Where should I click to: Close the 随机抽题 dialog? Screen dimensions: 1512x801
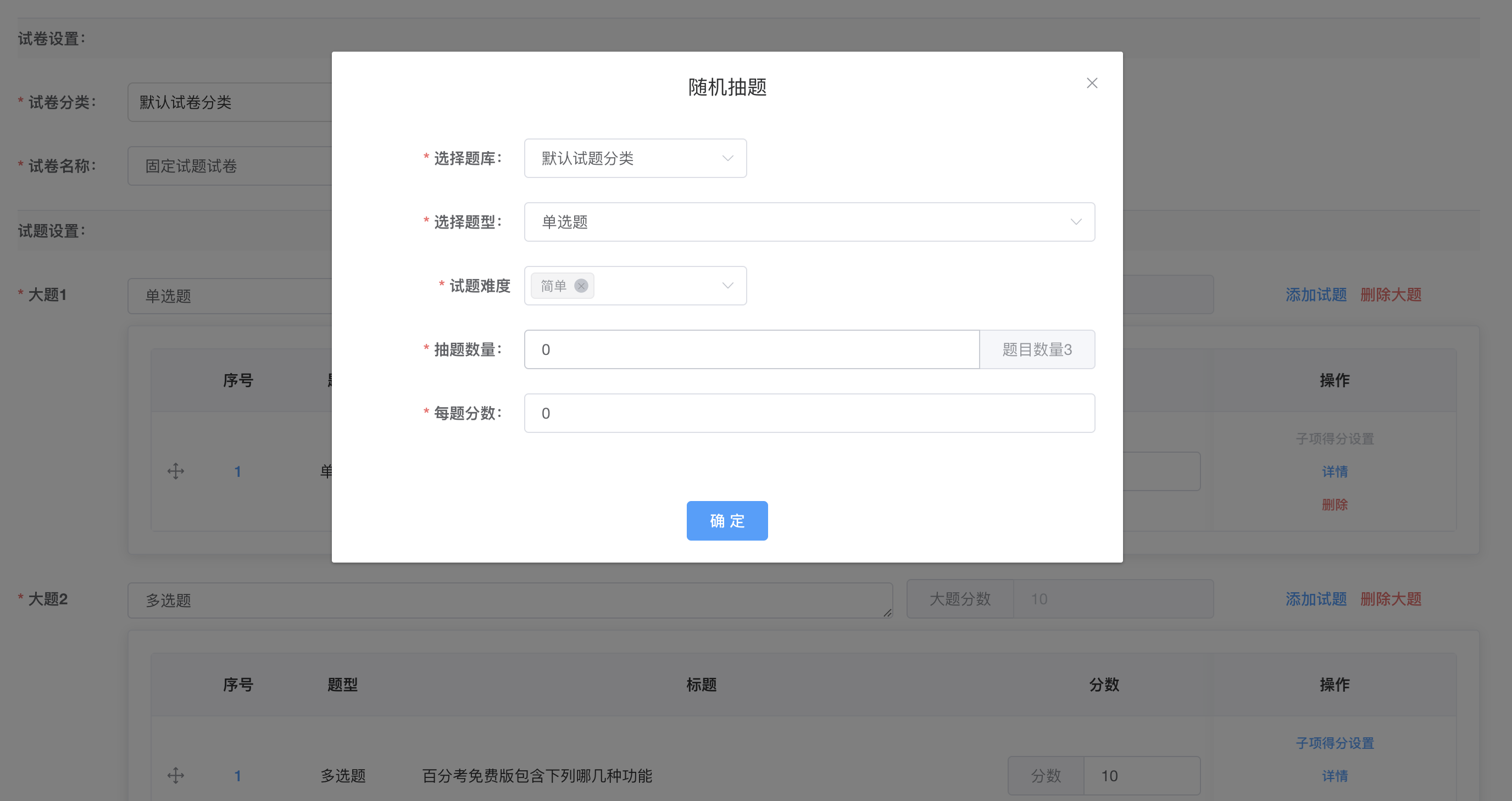pyautogui.click(x=1091, y=83)
